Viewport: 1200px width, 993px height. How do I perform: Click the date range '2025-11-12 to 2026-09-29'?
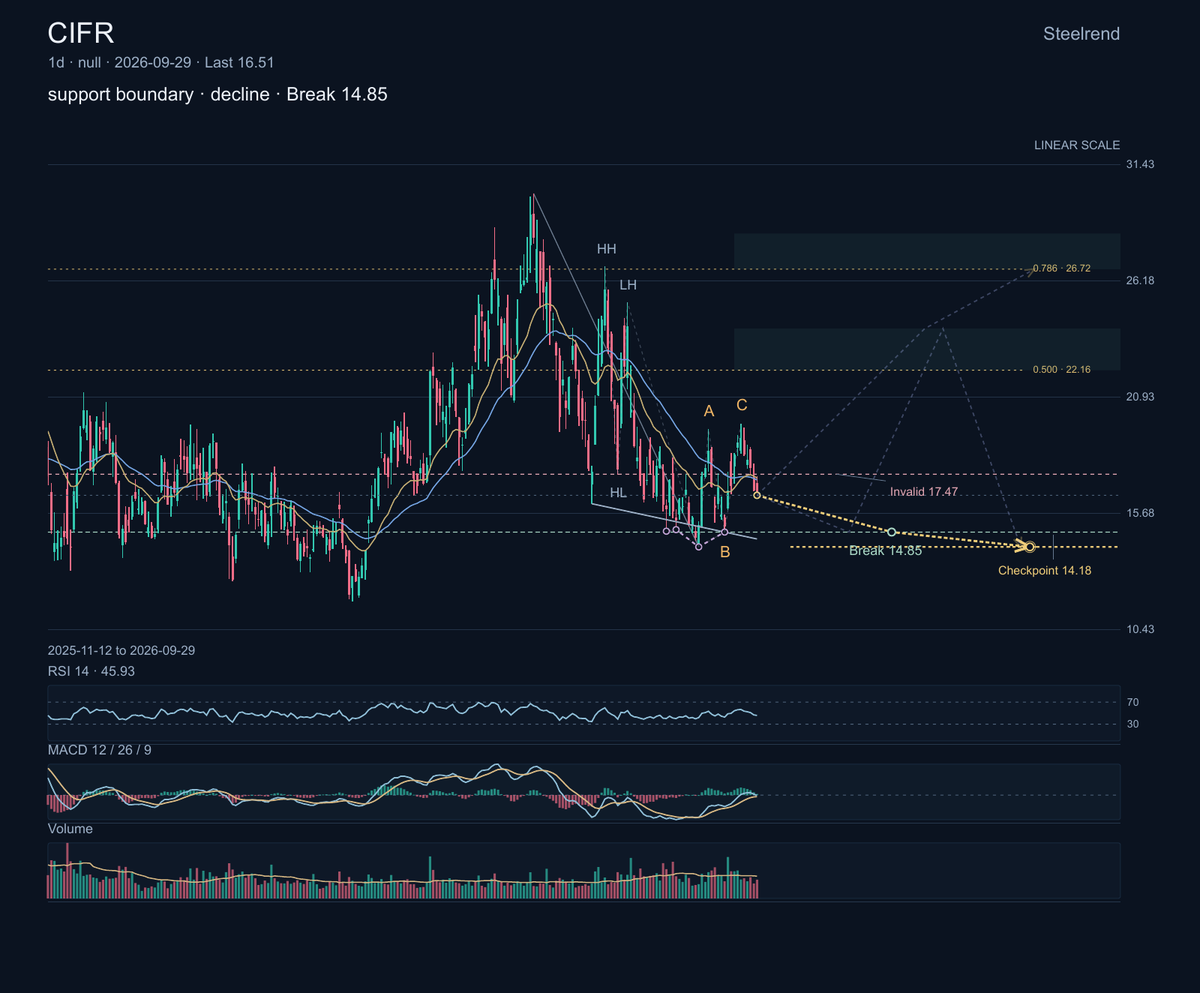pos(121,650)
